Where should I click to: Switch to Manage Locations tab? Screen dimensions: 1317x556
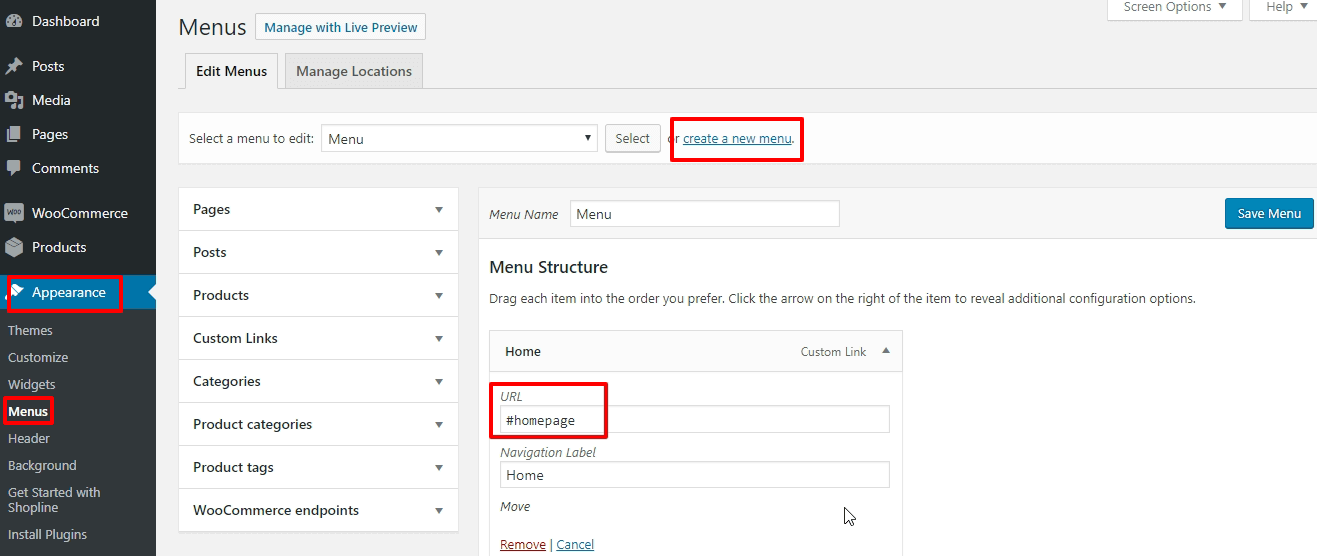pyautogui.click(x=354, y=71)
